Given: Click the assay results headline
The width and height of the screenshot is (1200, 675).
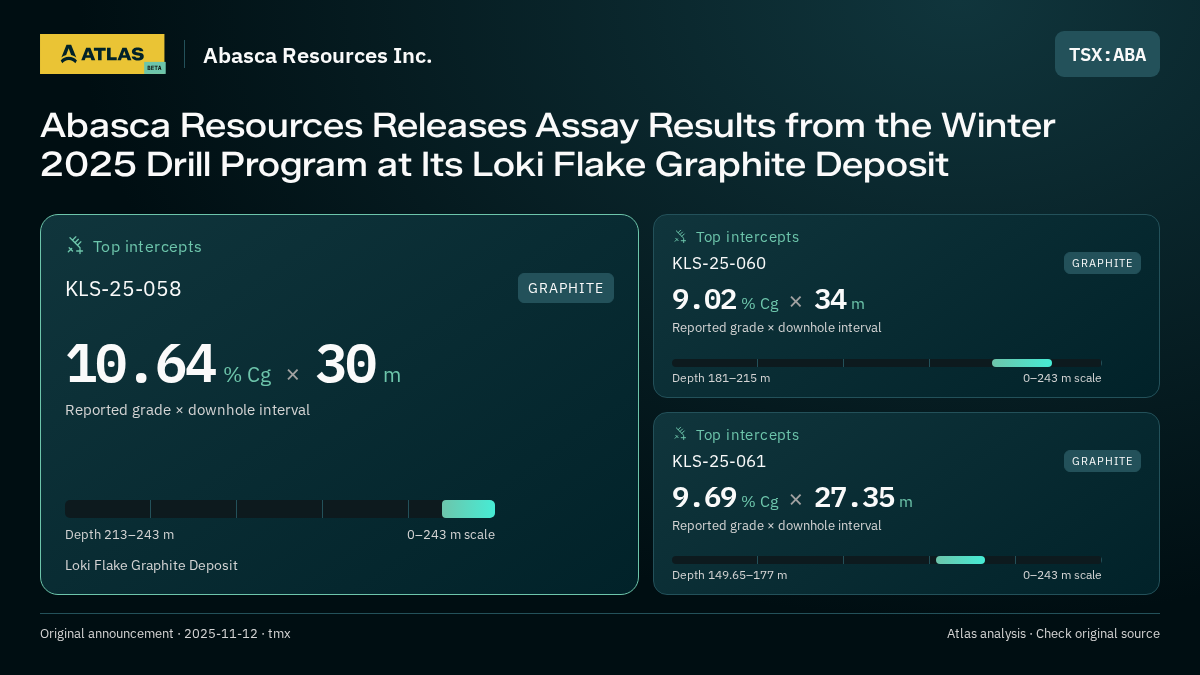Looking at the screenshot, I should [548, 145].
